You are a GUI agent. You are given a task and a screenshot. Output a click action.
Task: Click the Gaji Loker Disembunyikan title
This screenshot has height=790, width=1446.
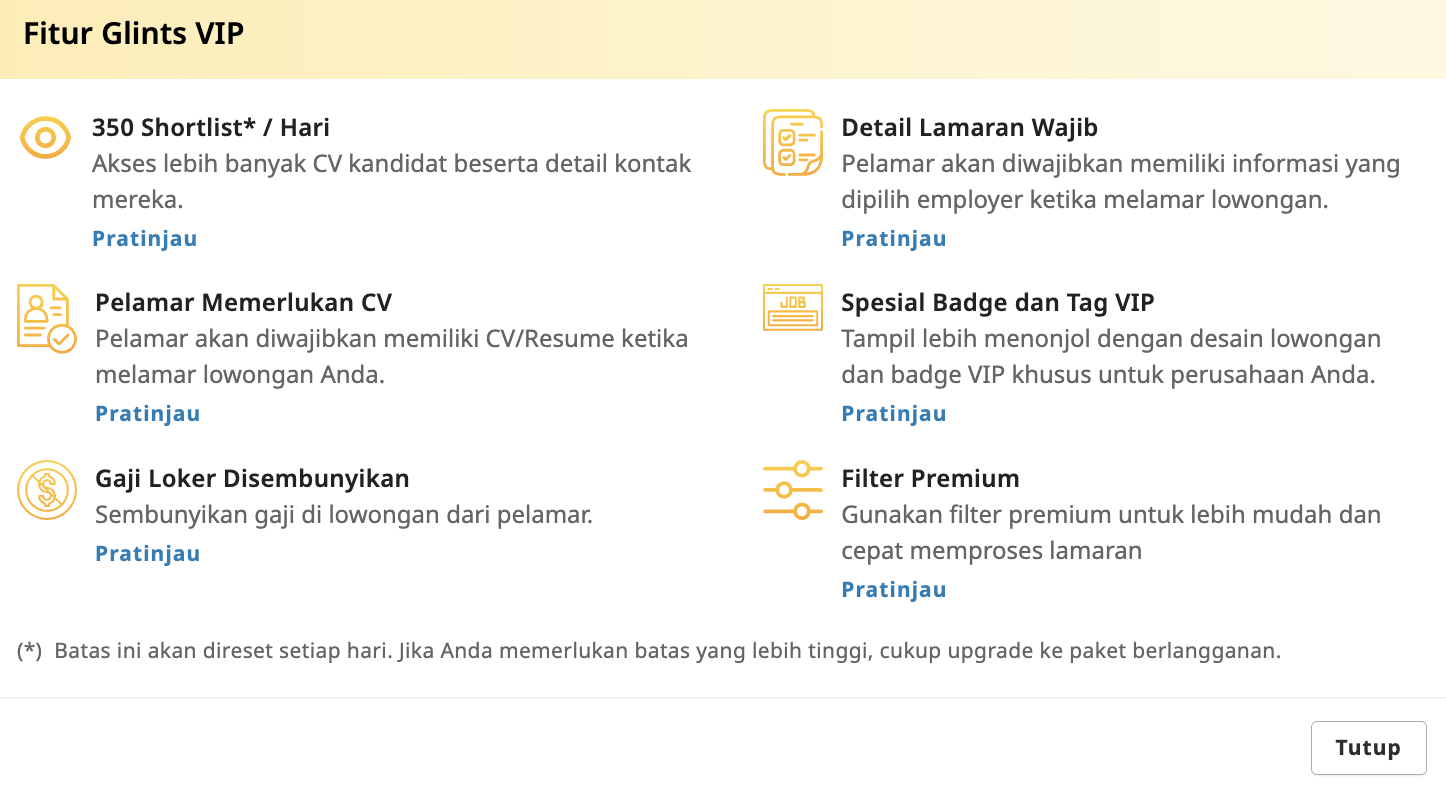point(252,478)
